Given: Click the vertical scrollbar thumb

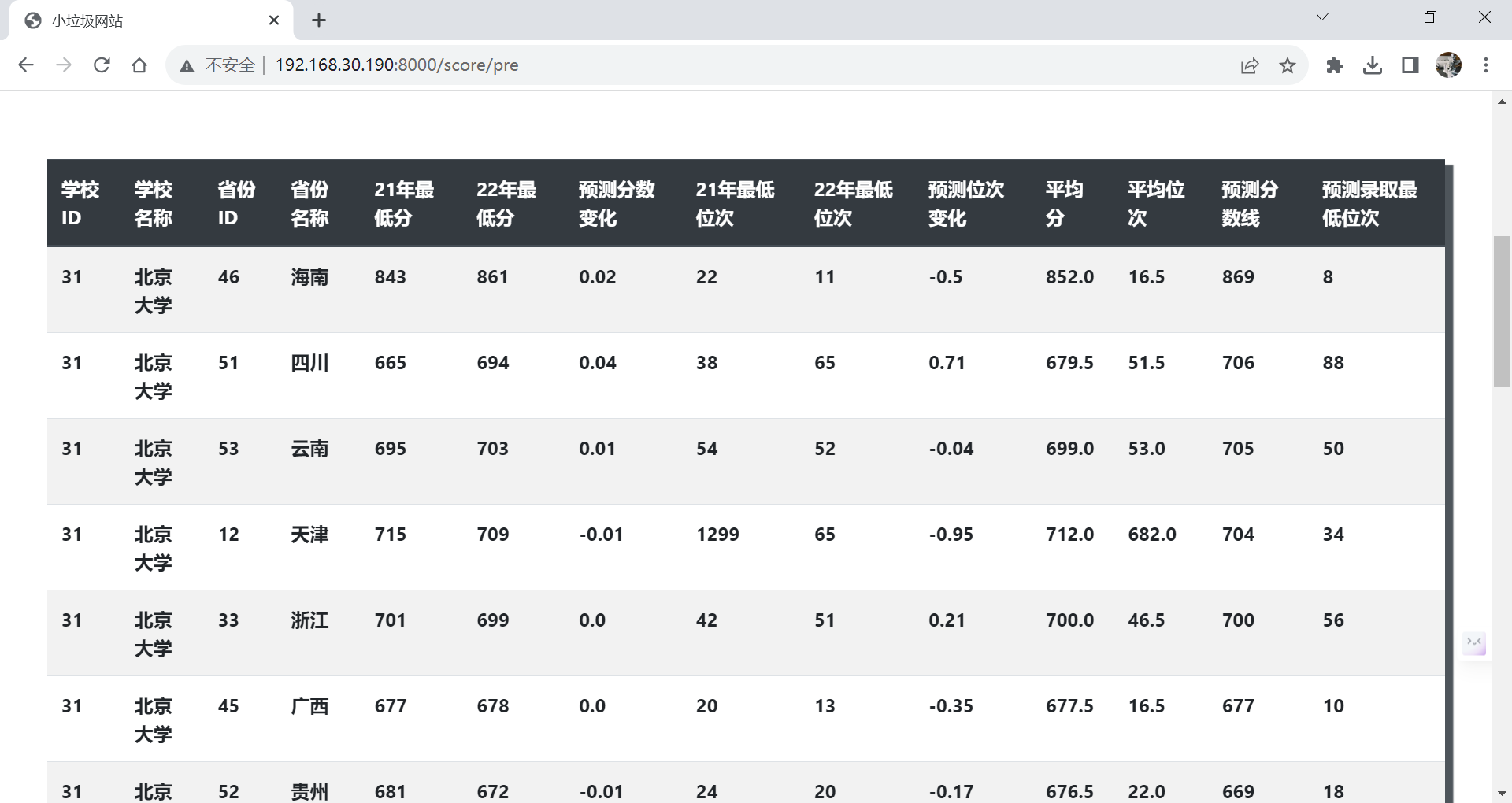Looking at the screenshot, I should click(x=1502, y=311).
